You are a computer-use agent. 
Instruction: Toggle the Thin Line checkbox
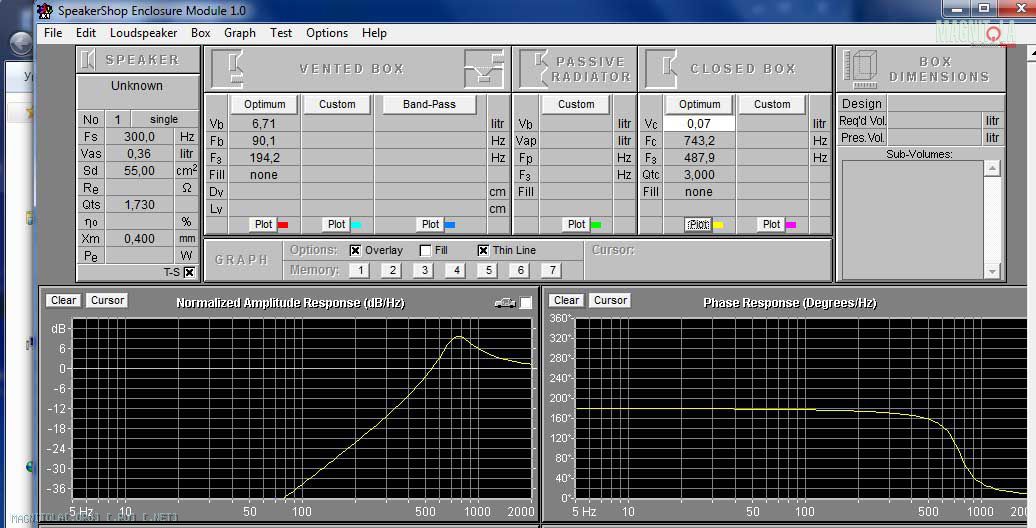[483, 250]
